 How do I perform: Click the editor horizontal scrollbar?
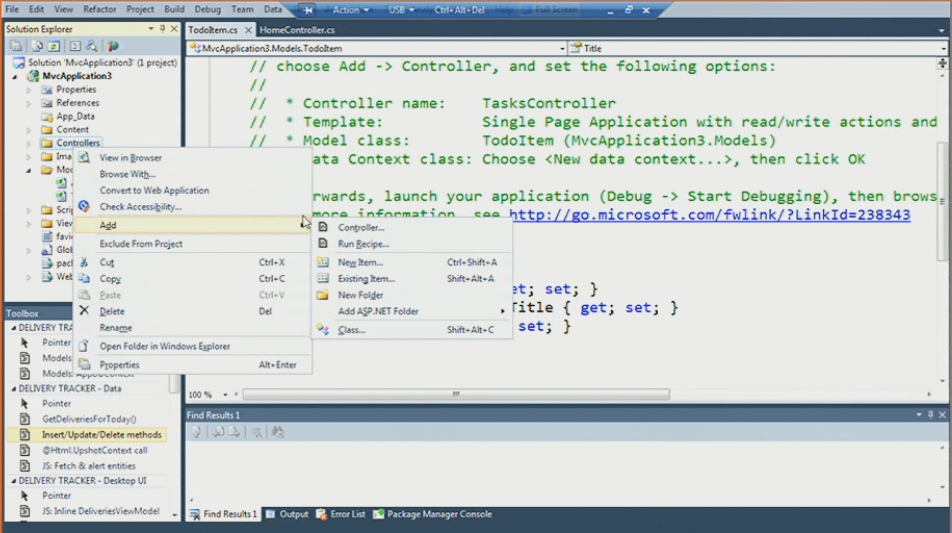pyautogui.click(x=456, y=395)
